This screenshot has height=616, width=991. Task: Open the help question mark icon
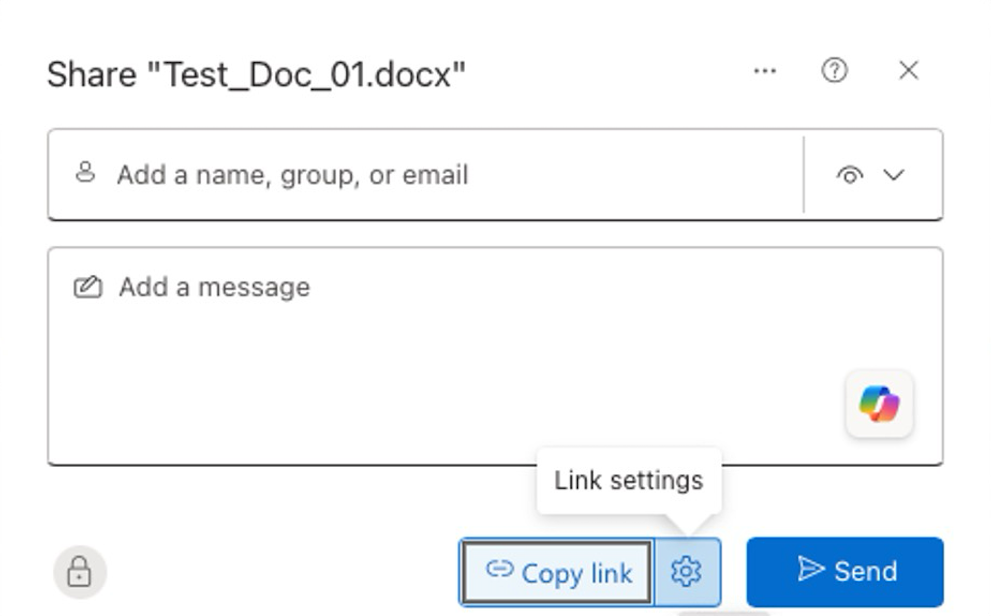coord(833,71)
